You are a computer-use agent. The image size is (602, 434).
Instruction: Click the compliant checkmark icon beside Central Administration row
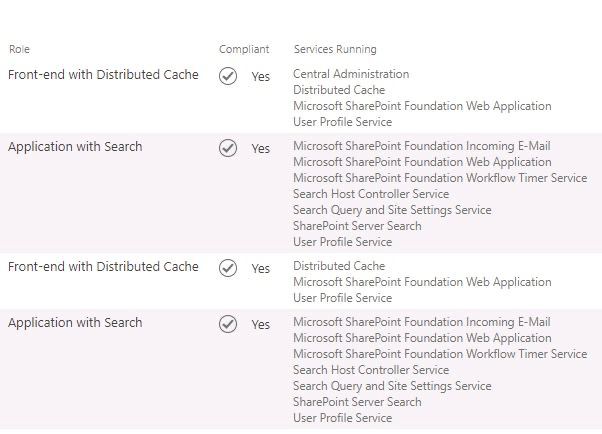pos(228,76)
